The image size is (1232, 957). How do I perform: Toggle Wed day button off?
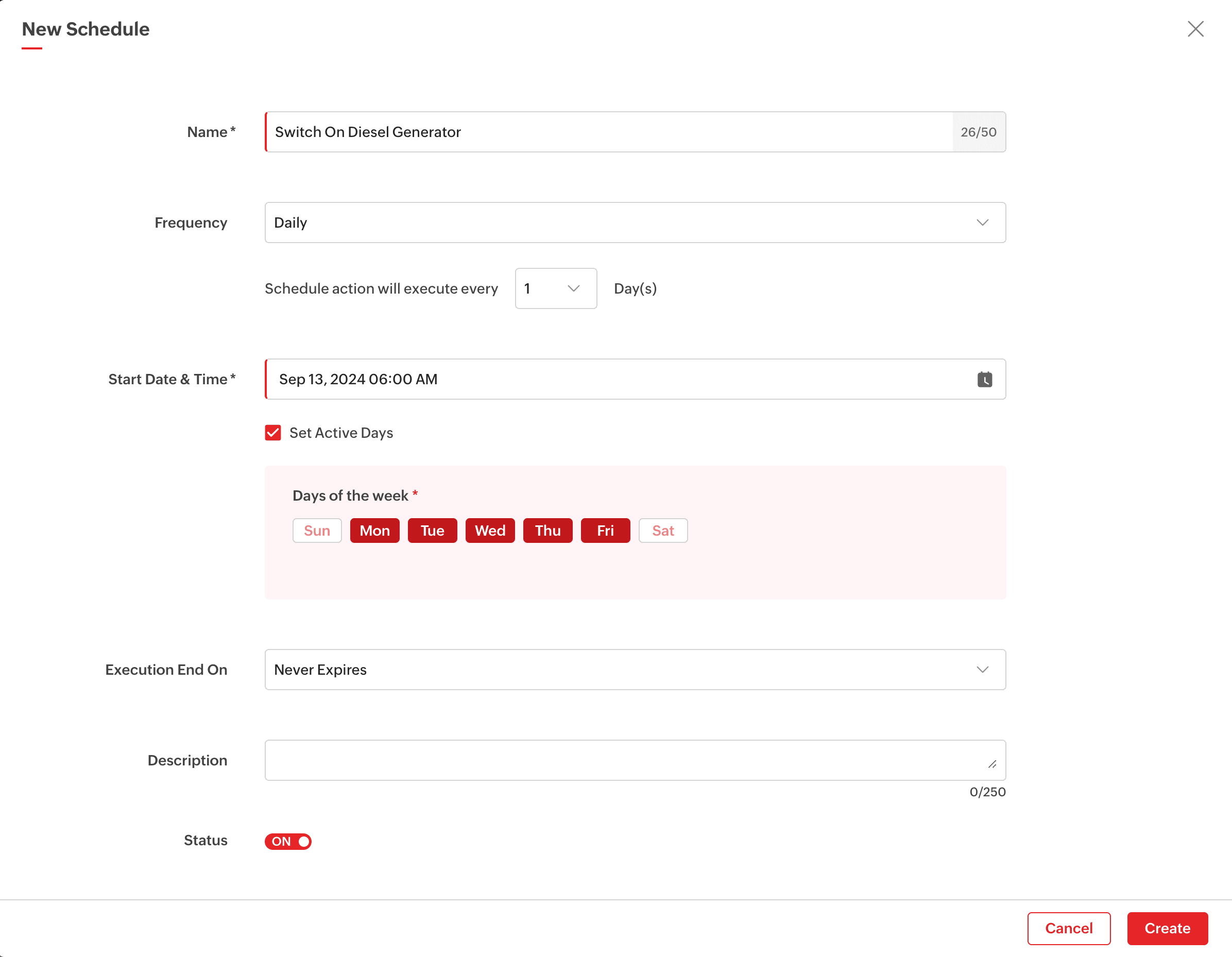[x=490, y=531]
